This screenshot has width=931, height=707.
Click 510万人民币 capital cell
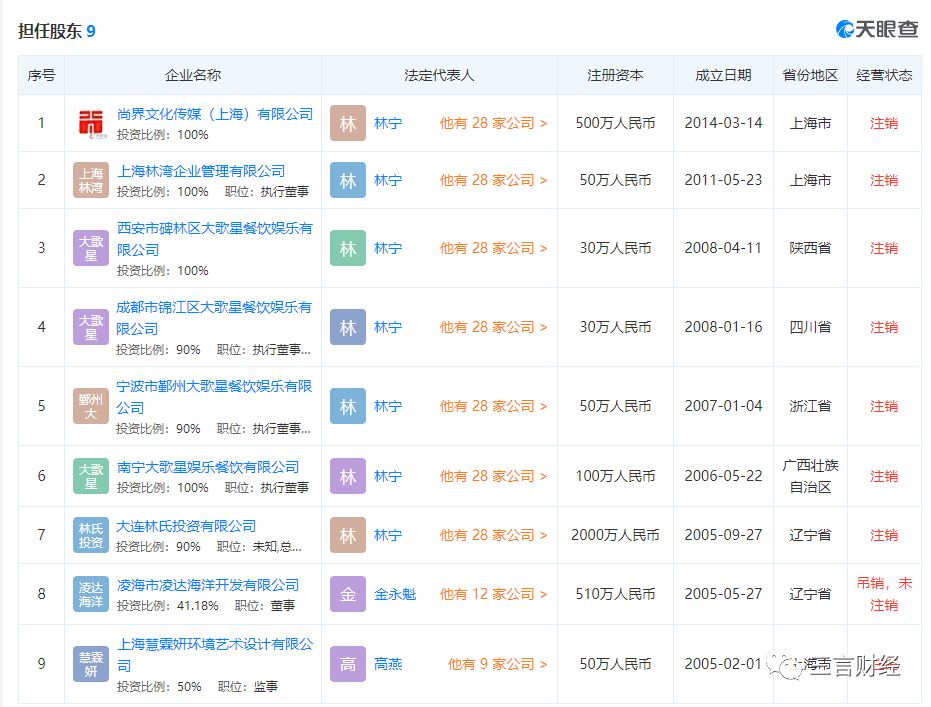pos(615,594)
